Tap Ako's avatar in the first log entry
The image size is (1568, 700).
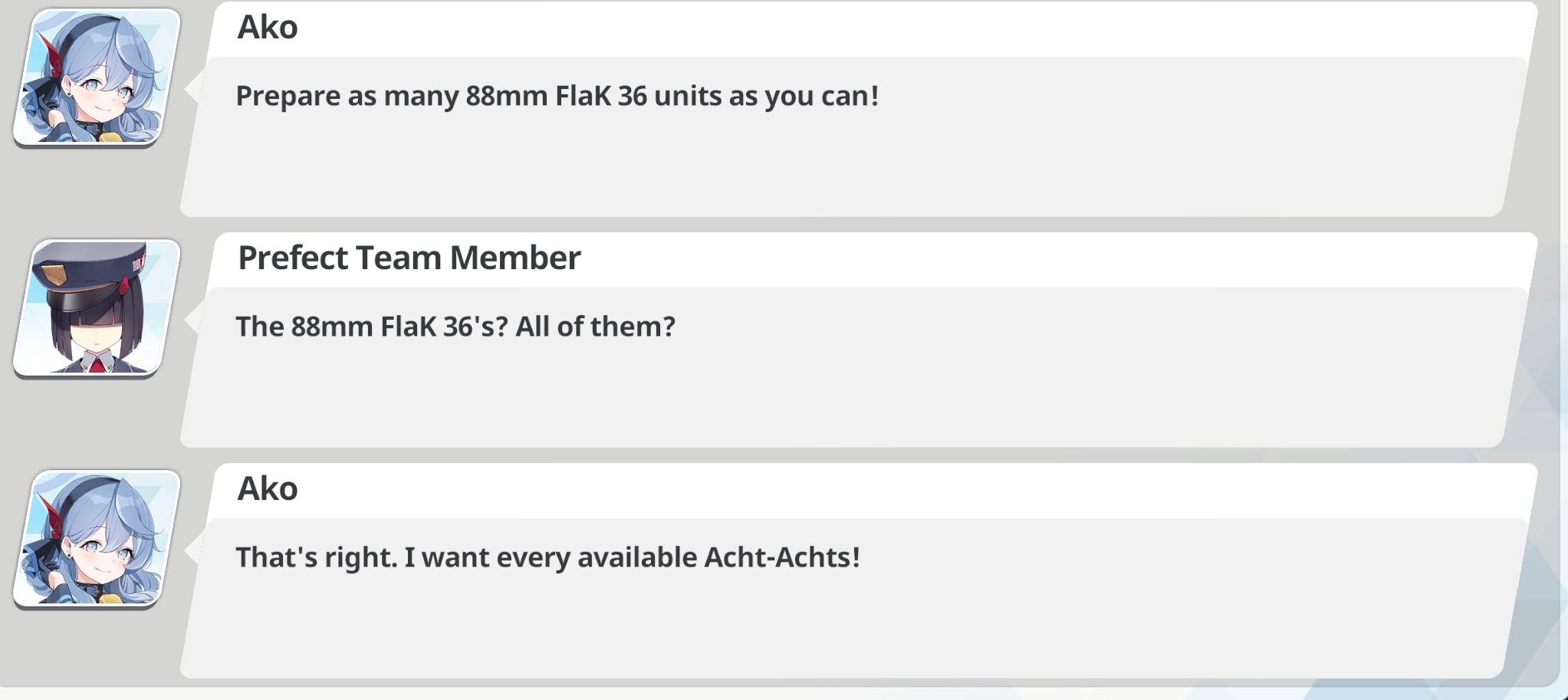tap(97, 77)
